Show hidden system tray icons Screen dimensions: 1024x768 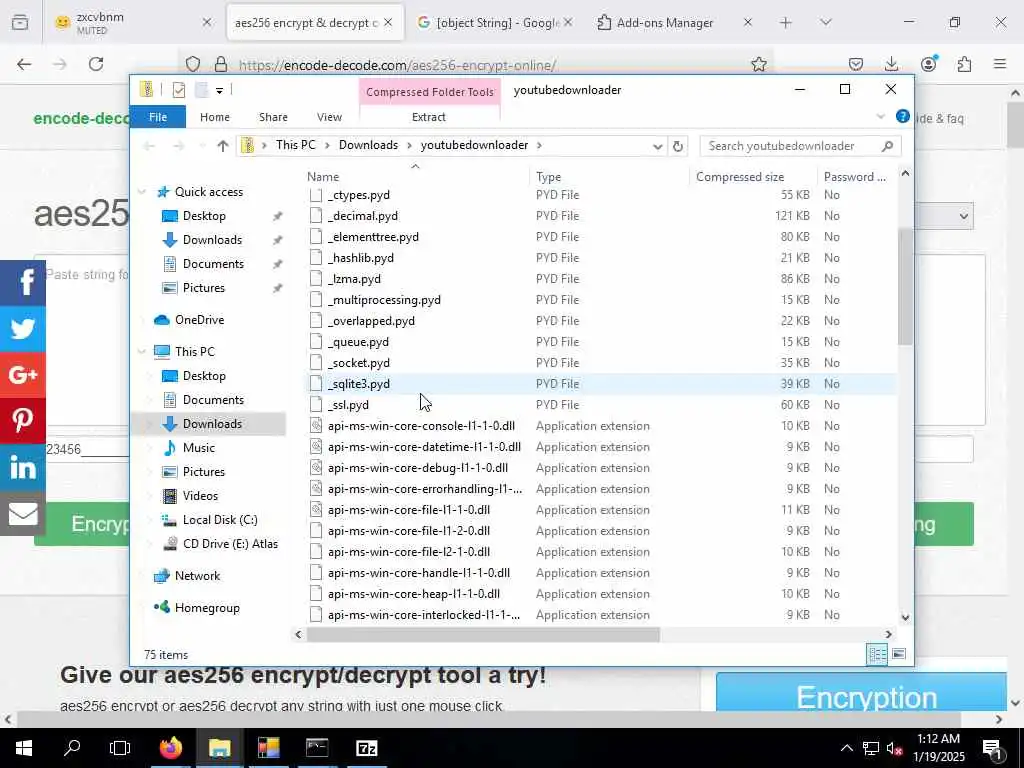pos(846,748)
